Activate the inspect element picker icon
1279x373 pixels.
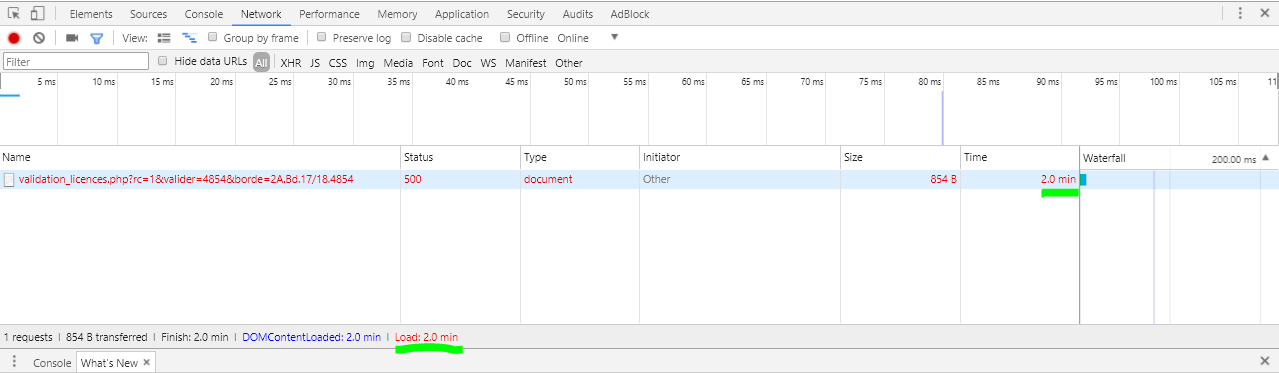coord(14,14)
